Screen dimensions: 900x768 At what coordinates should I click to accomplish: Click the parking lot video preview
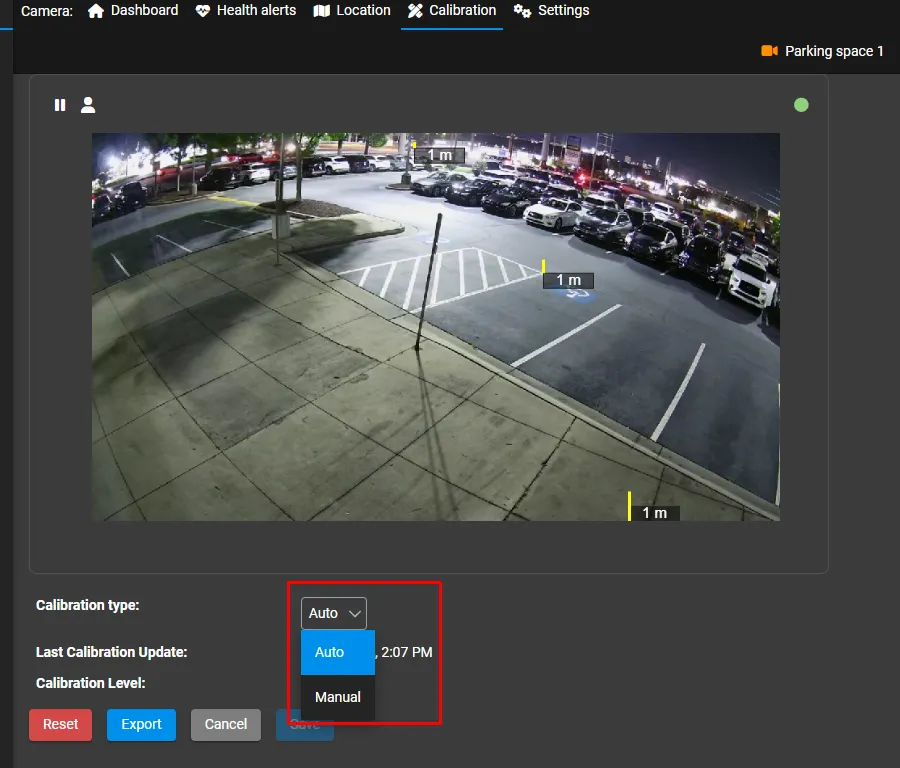[x=436, y=327]
